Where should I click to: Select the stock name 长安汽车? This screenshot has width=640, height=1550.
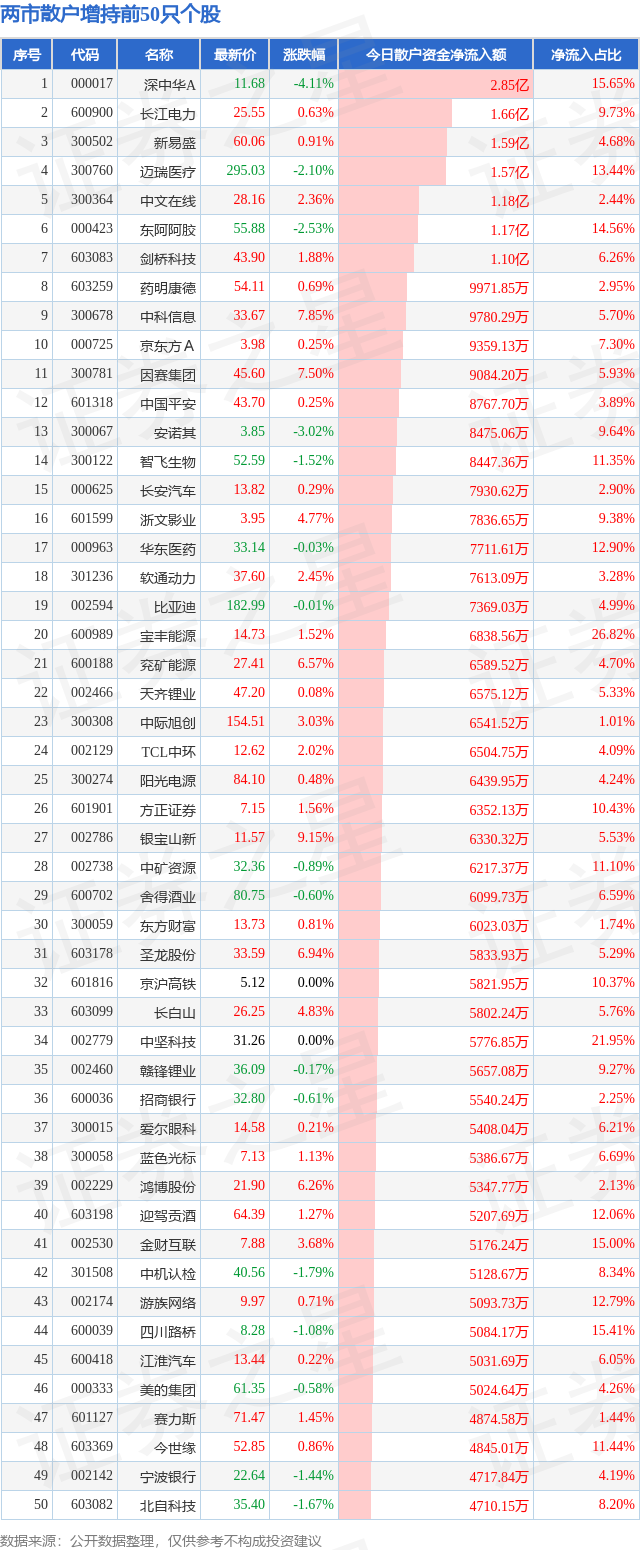(169, 490)
